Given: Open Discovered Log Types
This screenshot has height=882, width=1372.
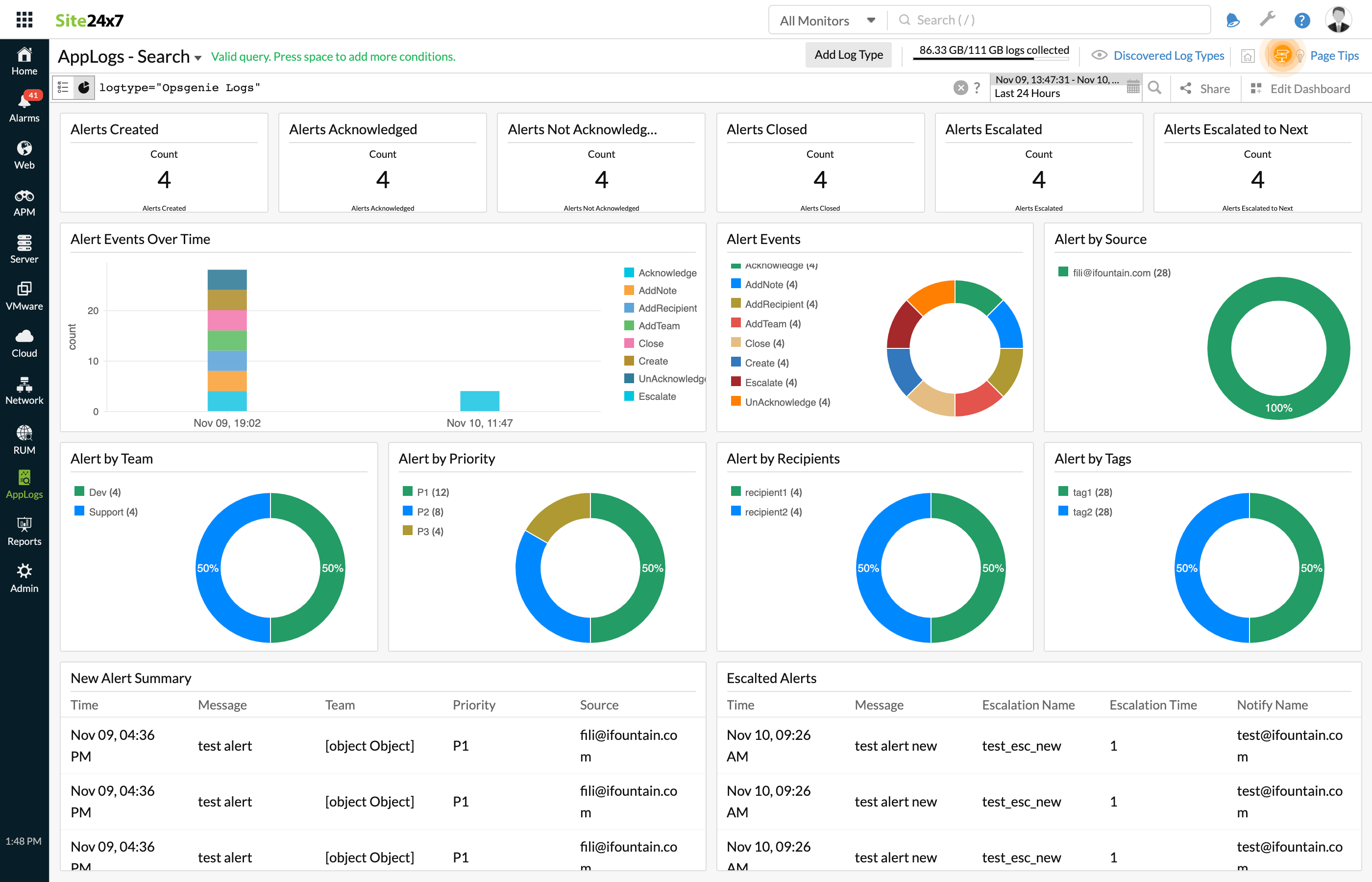Looking at the screenshot, I should click(x=1169, y=55).
